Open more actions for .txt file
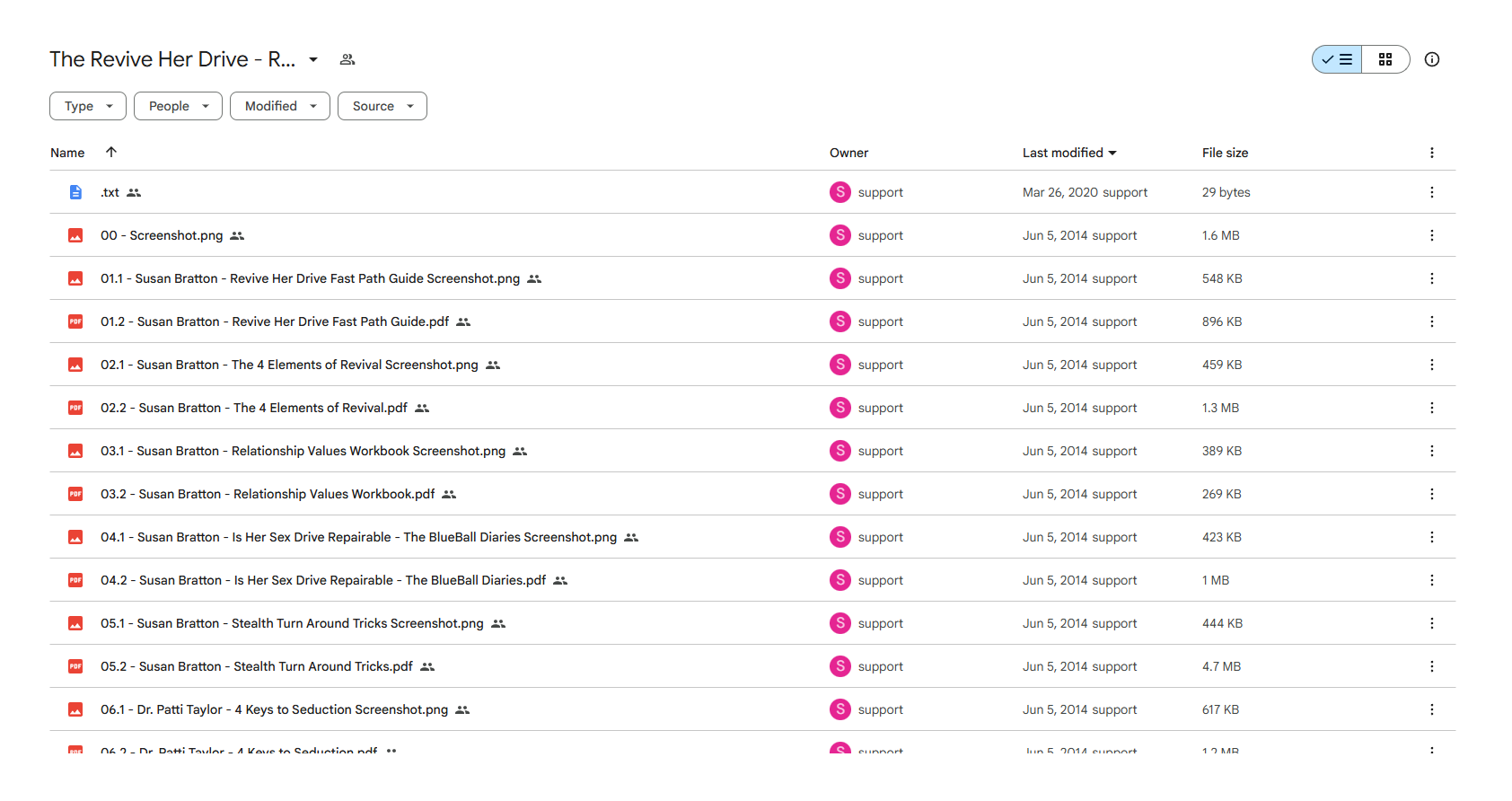This screenshot has height=801, width=1512. [1432, 192]
